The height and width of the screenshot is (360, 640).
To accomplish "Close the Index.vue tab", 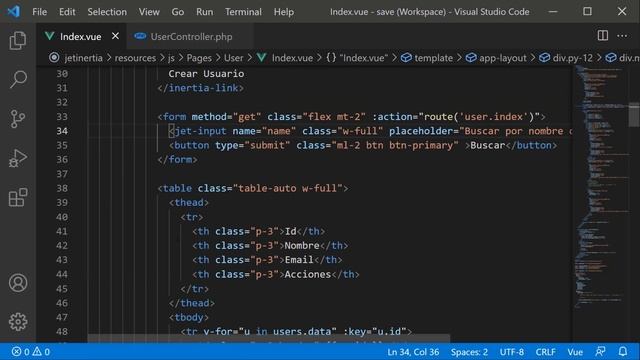I will tap(116, 36).
